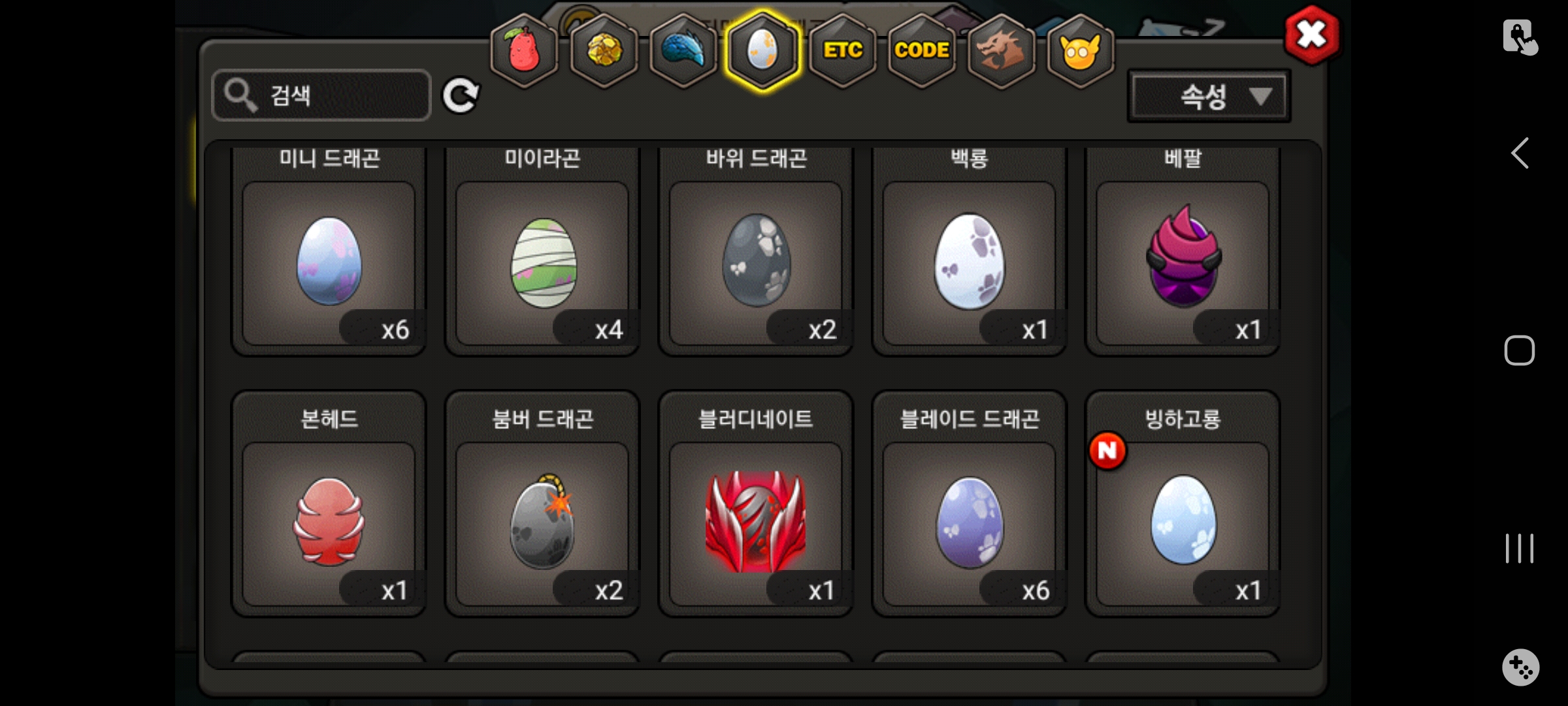Switch to the ETC tab
Viewport: 1568px width, 706px height.
843,51
